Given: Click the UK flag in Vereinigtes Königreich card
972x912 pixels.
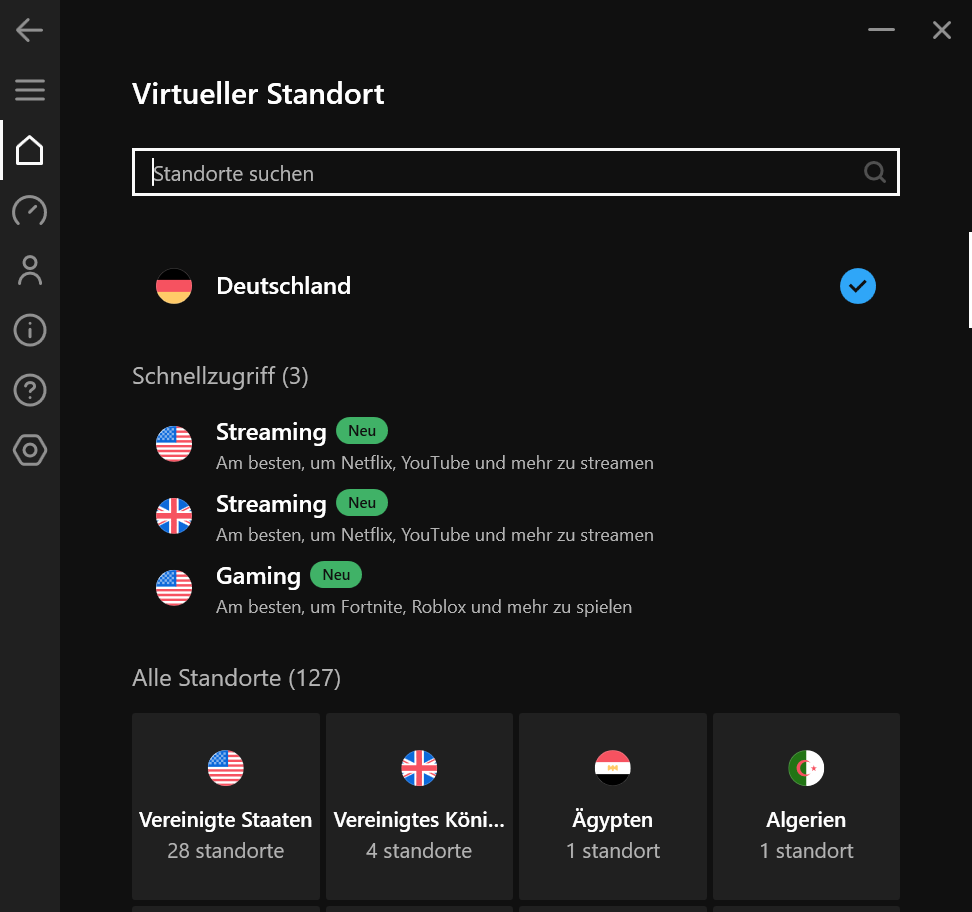Looking at the screenshot, I should tap(419, 768).
